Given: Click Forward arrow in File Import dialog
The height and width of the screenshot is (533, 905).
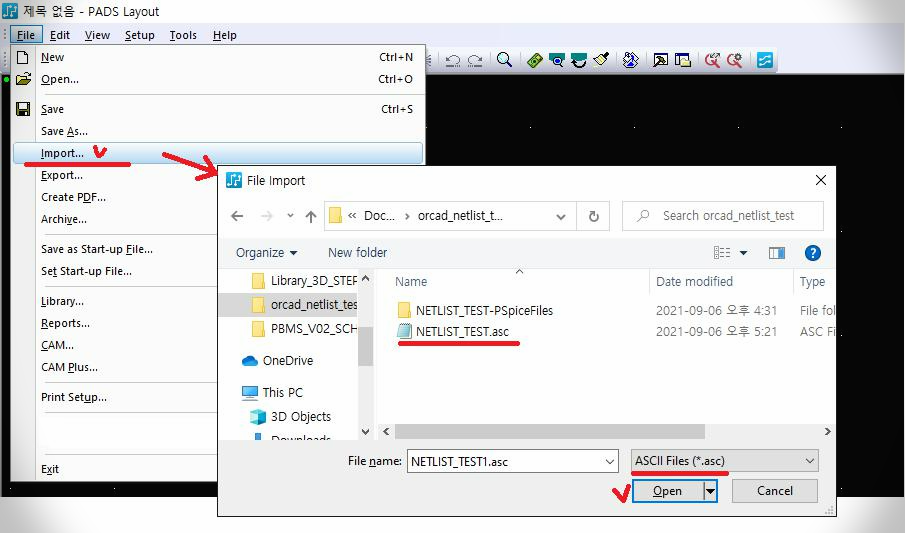Looking at the screenshot, I should tap(266, 216).
